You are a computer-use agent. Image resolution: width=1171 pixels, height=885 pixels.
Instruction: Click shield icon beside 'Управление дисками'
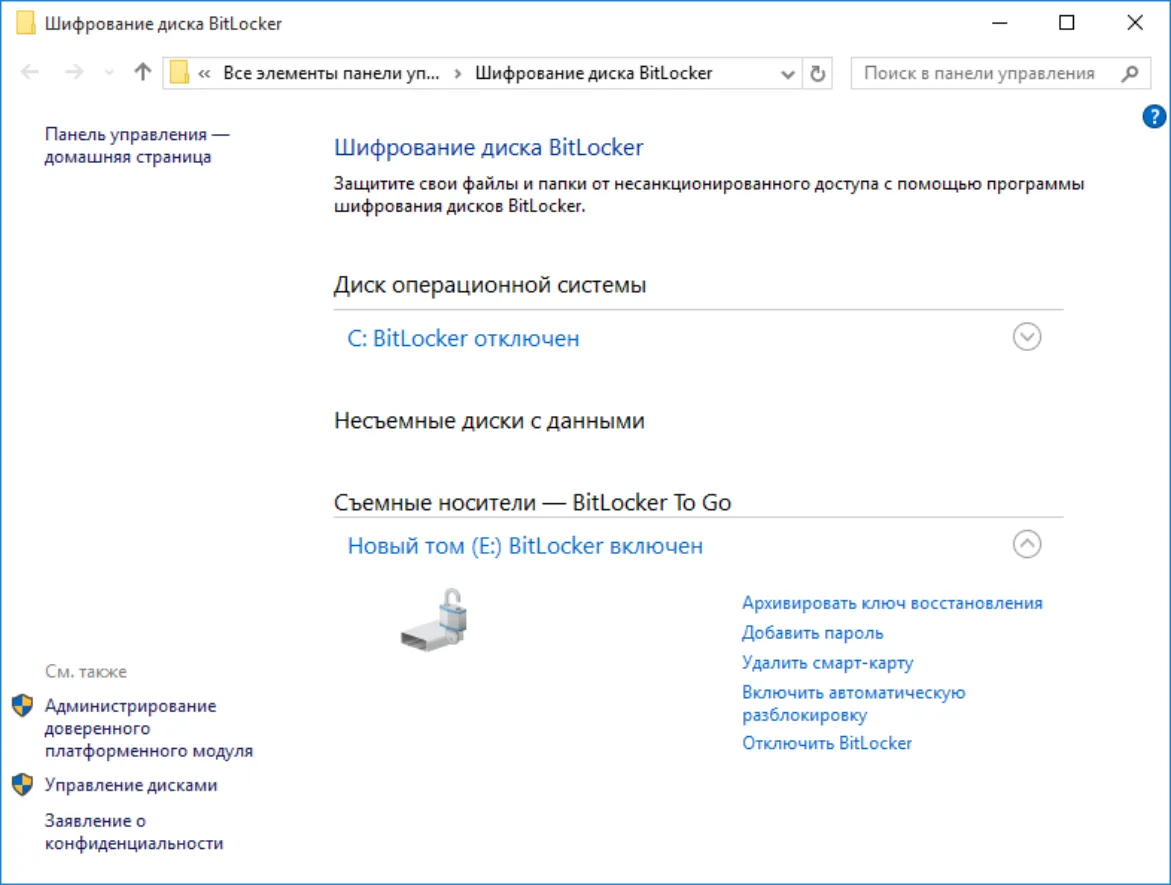pos(22,784)
